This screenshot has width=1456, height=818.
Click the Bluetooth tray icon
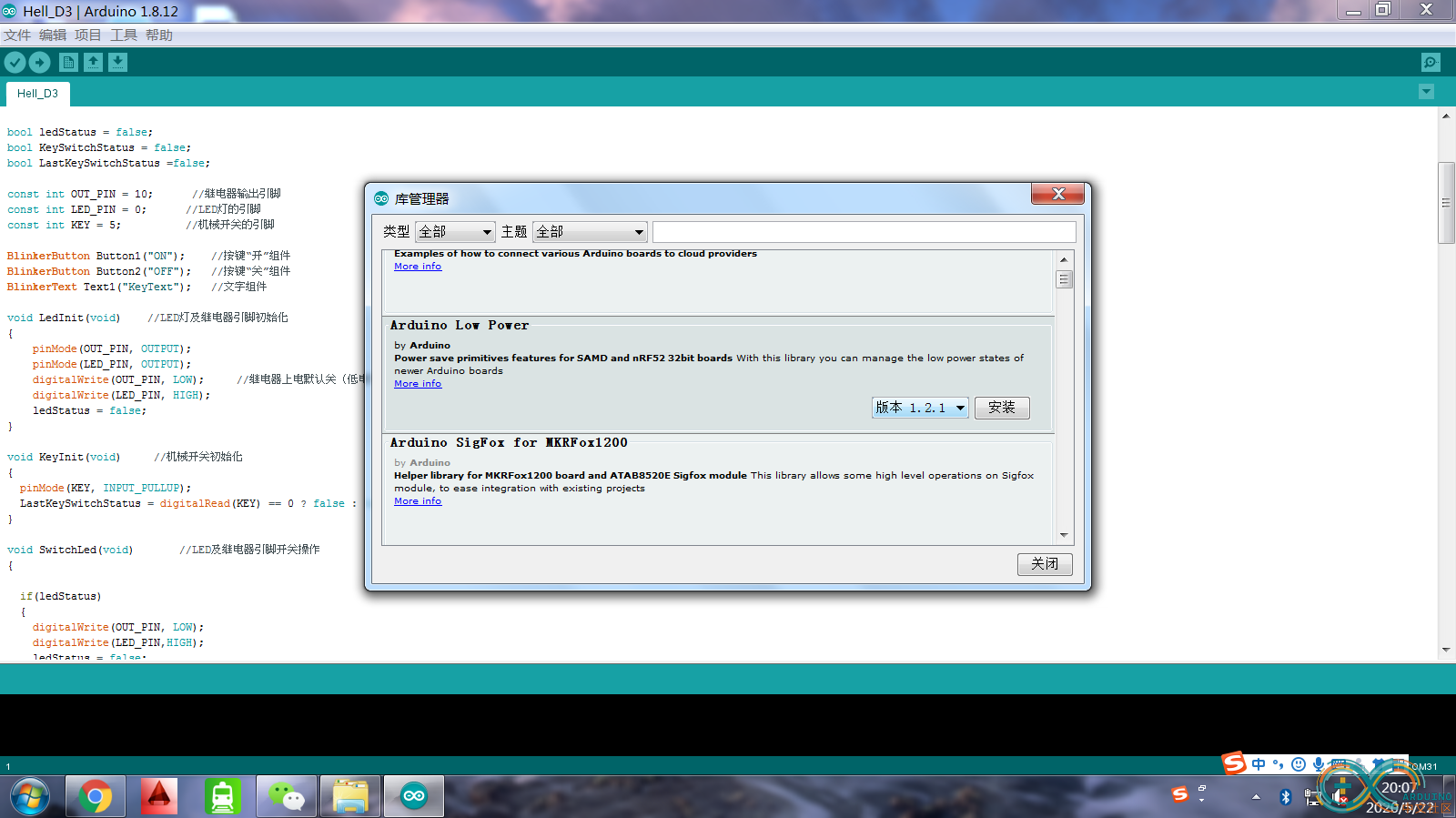point(1285,797)
